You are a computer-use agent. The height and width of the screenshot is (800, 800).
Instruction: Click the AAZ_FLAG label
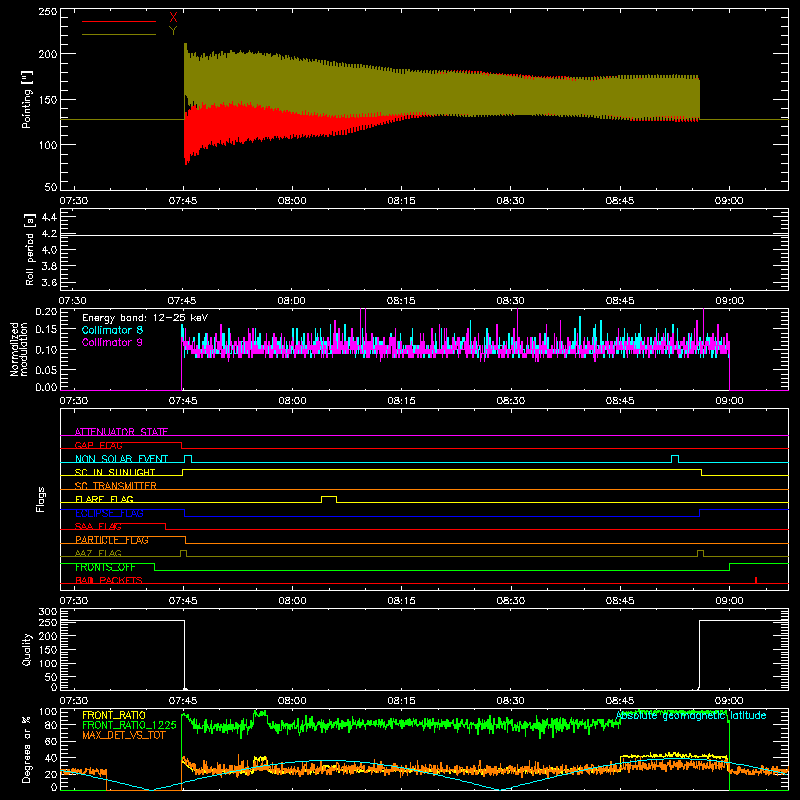[x=98, y=553]
